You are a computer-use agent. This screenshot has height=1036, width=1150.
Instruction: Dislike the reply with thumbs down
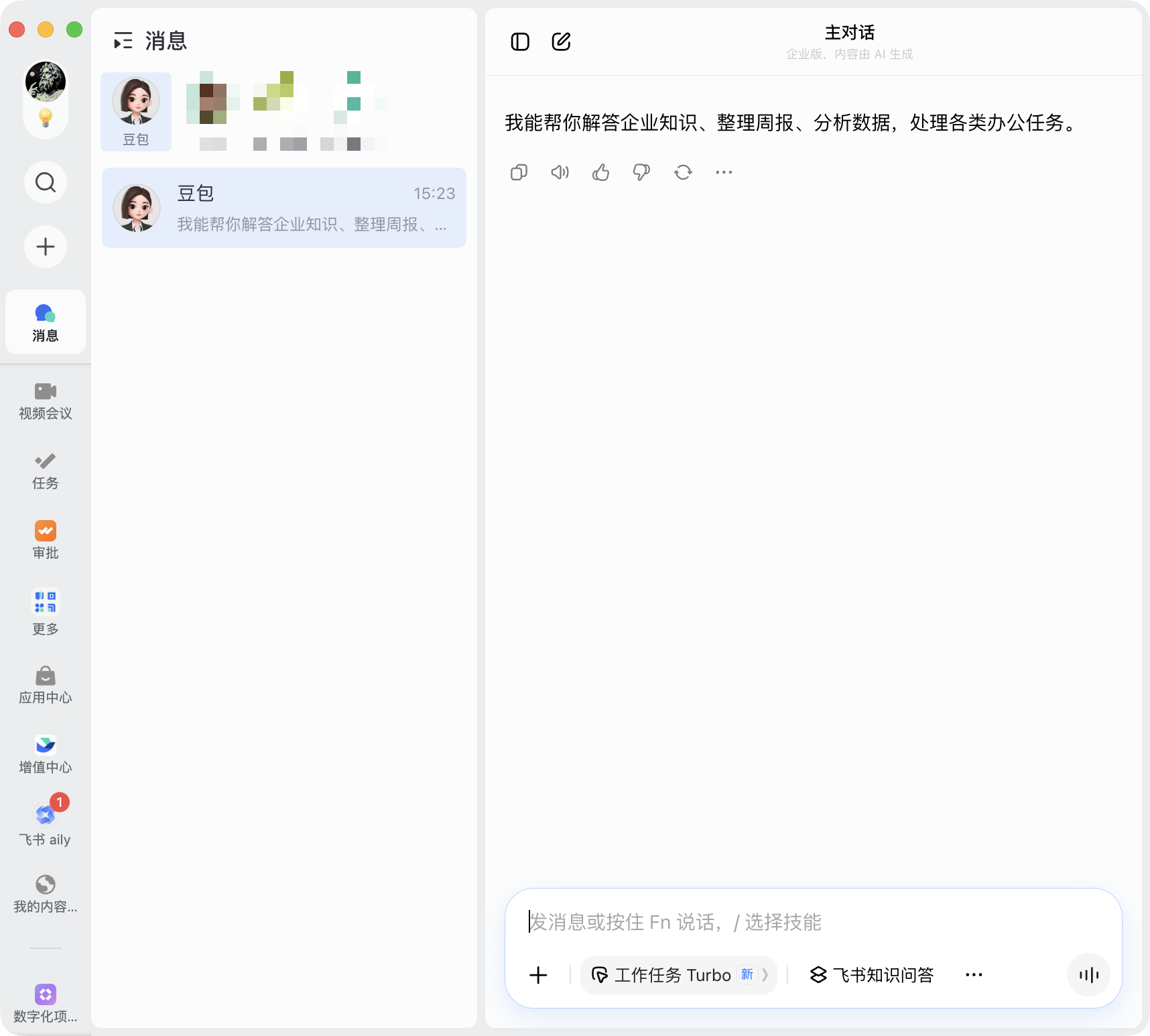pos(641,172)
